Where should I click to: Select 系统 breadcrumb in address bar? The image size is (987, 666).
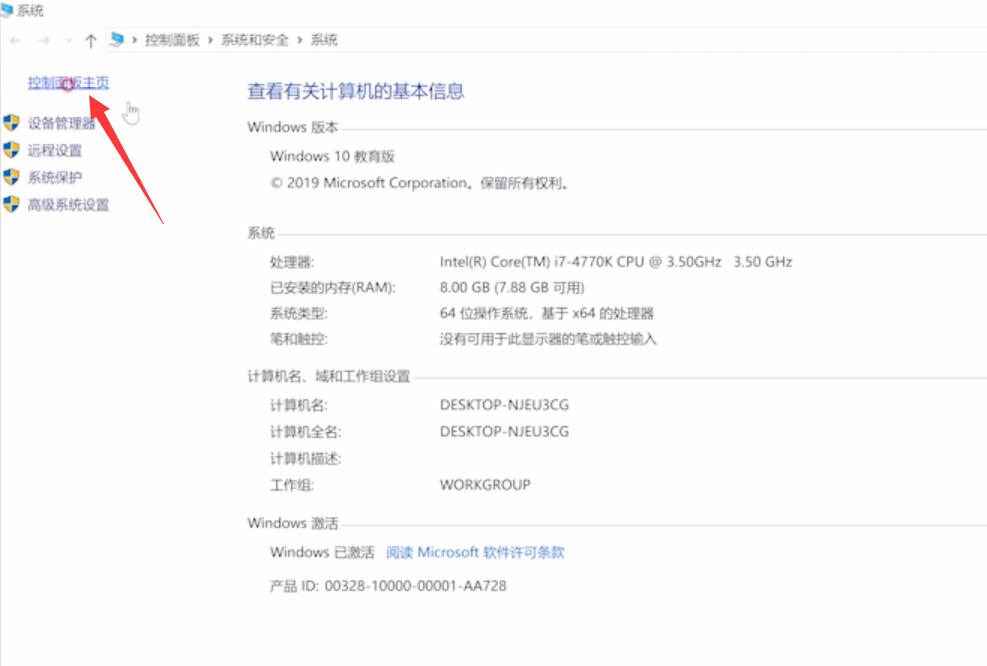pyautogui.click(x=324, y=40)
